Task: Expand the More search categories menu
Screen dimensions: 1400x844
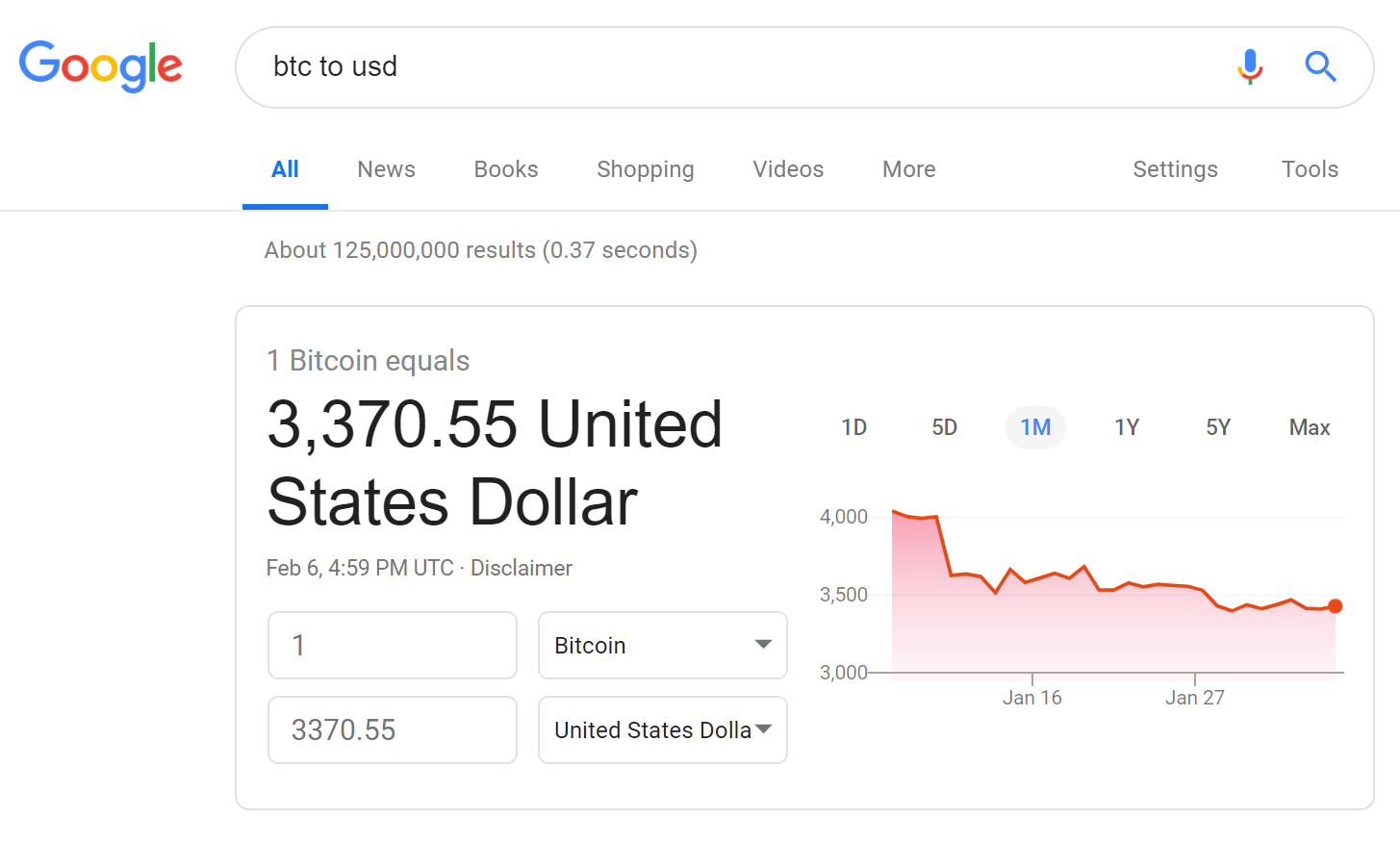Action: 907,169
